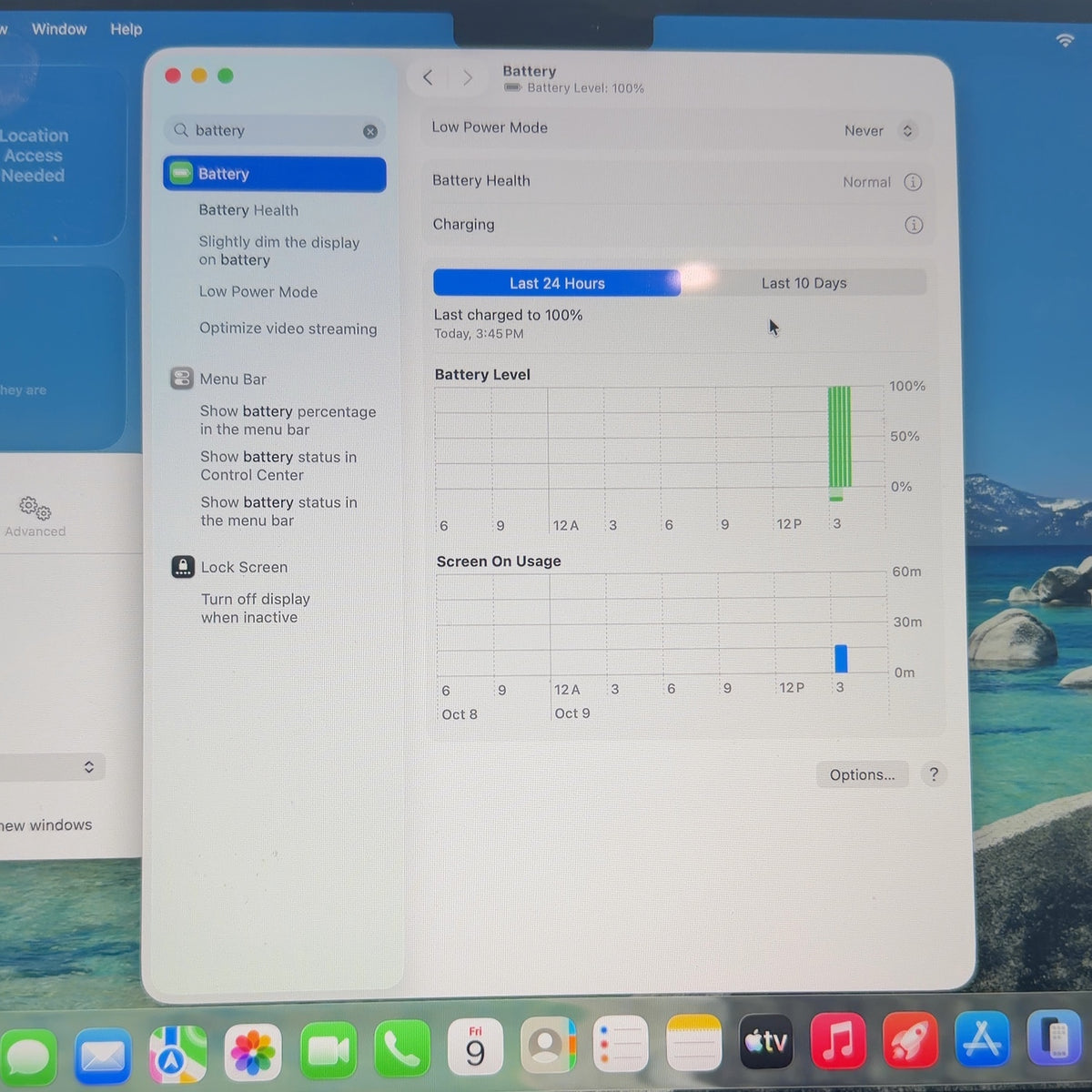Open the Reminders app in the Dock
Image resolution: width=1092 pixels, height=1092 pixels.
pyautogui.click(x=621, y=1044)
